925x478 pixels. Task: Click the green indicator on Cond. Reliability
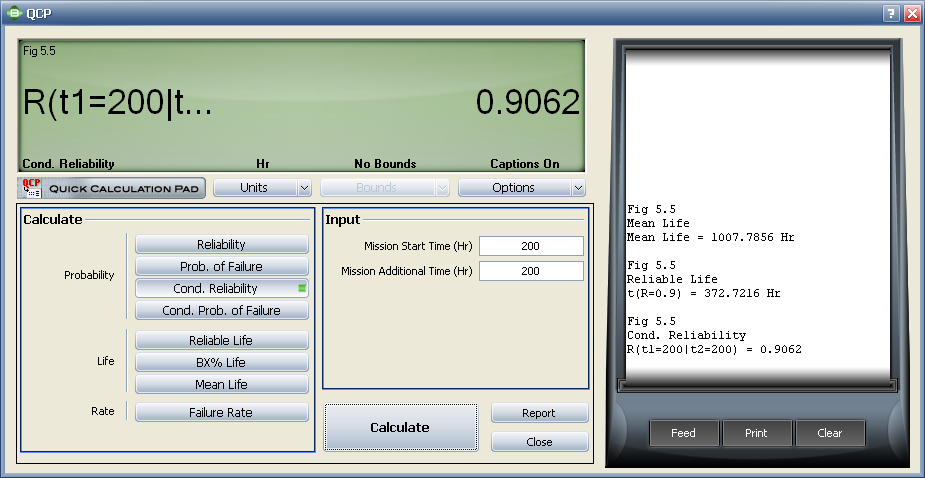302,288
